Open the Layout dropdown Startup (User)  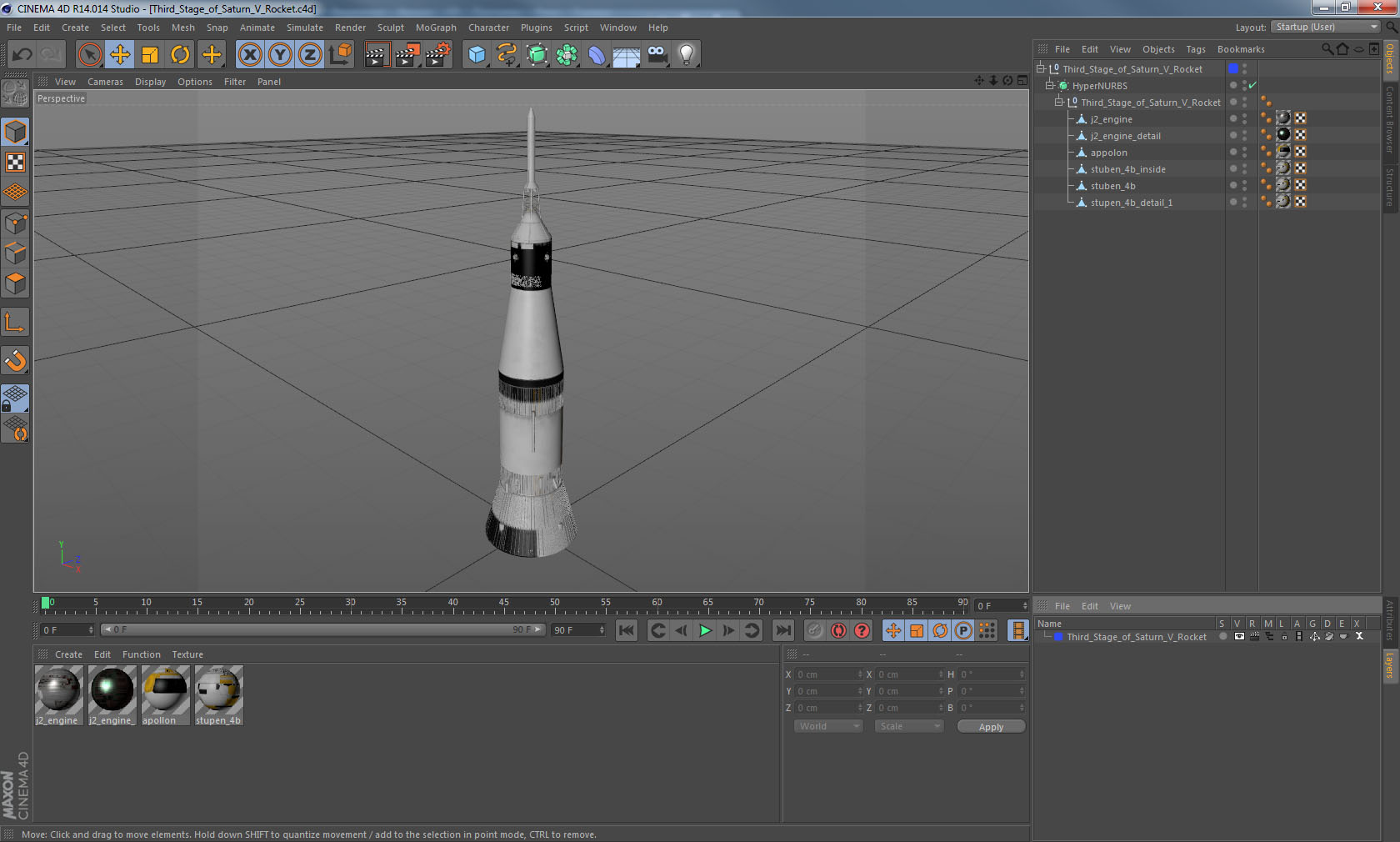click(1326, 28)
